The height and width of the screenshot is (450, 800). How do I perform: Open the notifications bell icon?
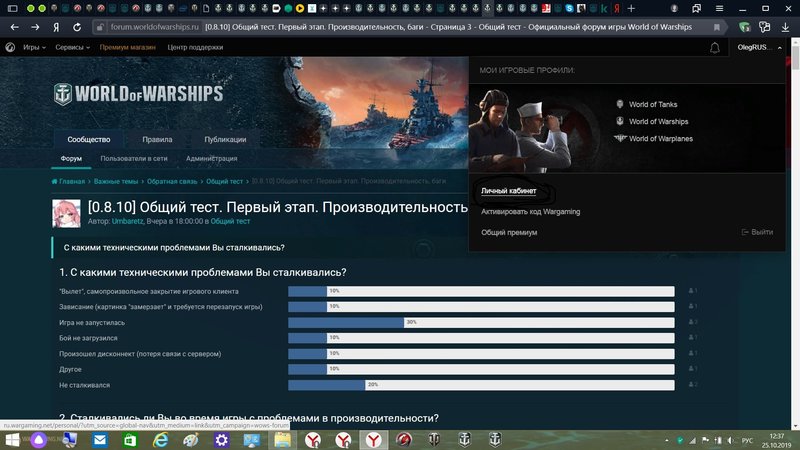715,47
